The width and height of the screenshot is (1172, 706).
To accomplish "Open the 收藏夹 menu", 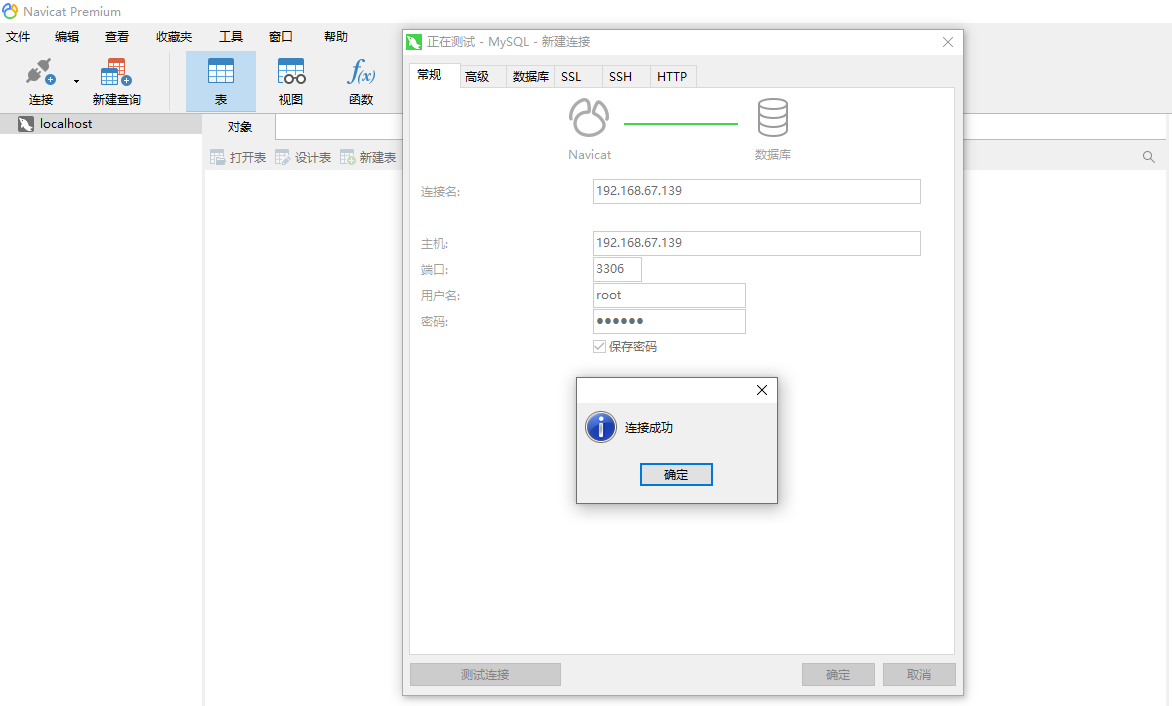I will click(x=174, y=37).
